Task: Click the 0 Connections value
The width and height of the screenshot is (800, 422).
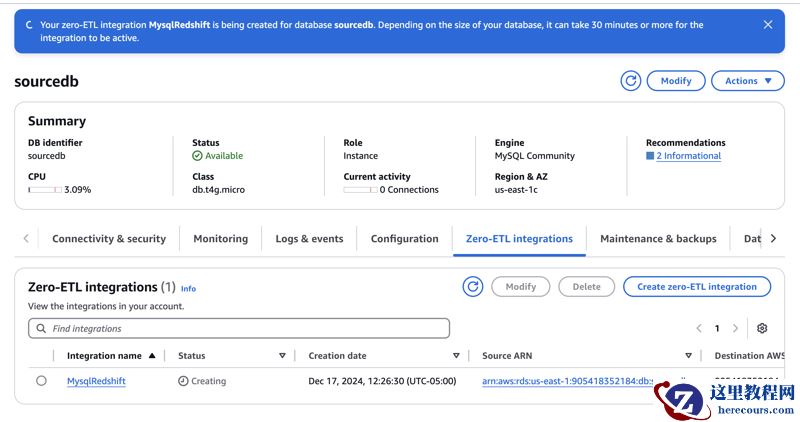Action: (409, 189)
